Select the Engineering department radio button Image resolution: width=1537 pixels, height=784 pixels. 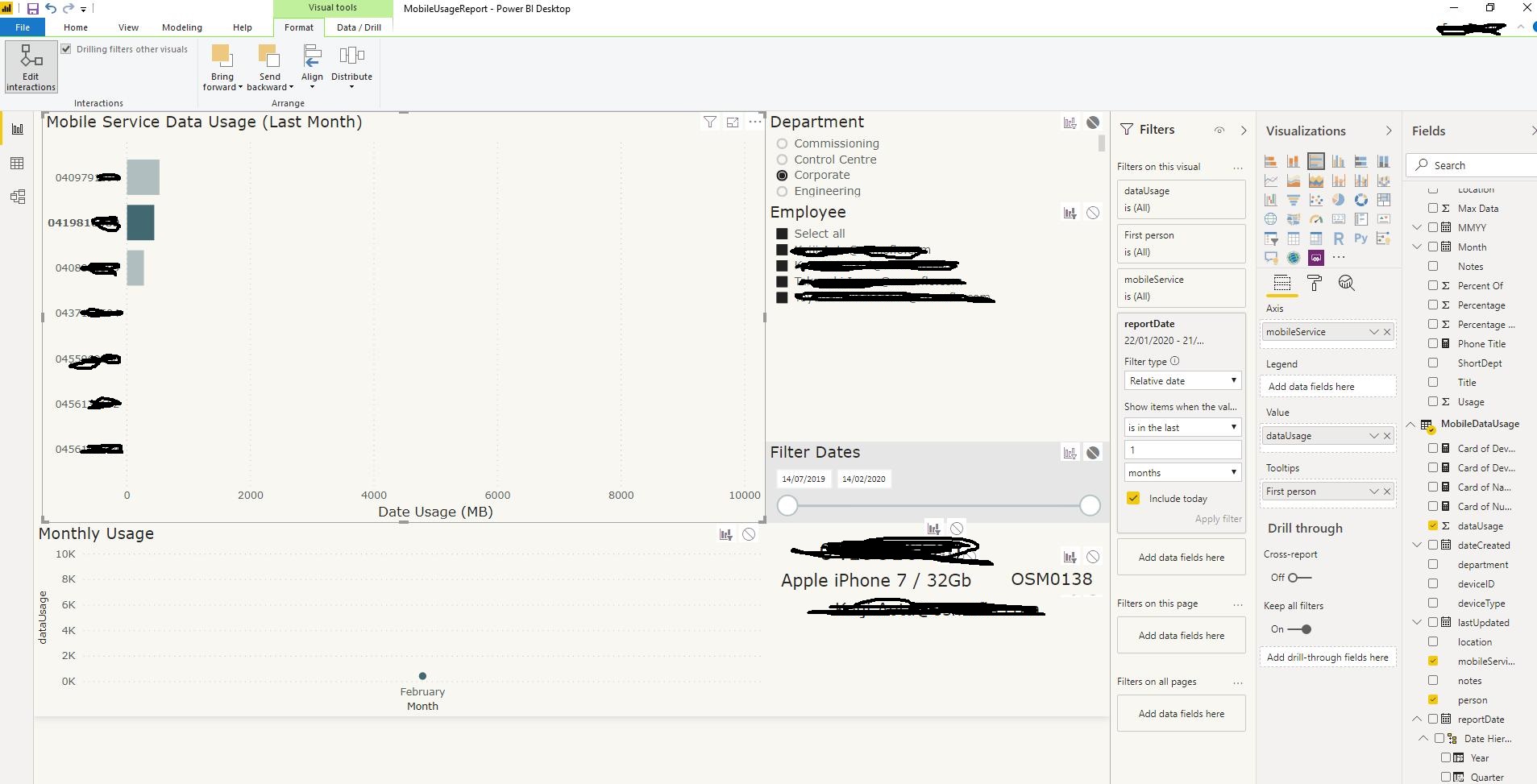coord(782,191)
